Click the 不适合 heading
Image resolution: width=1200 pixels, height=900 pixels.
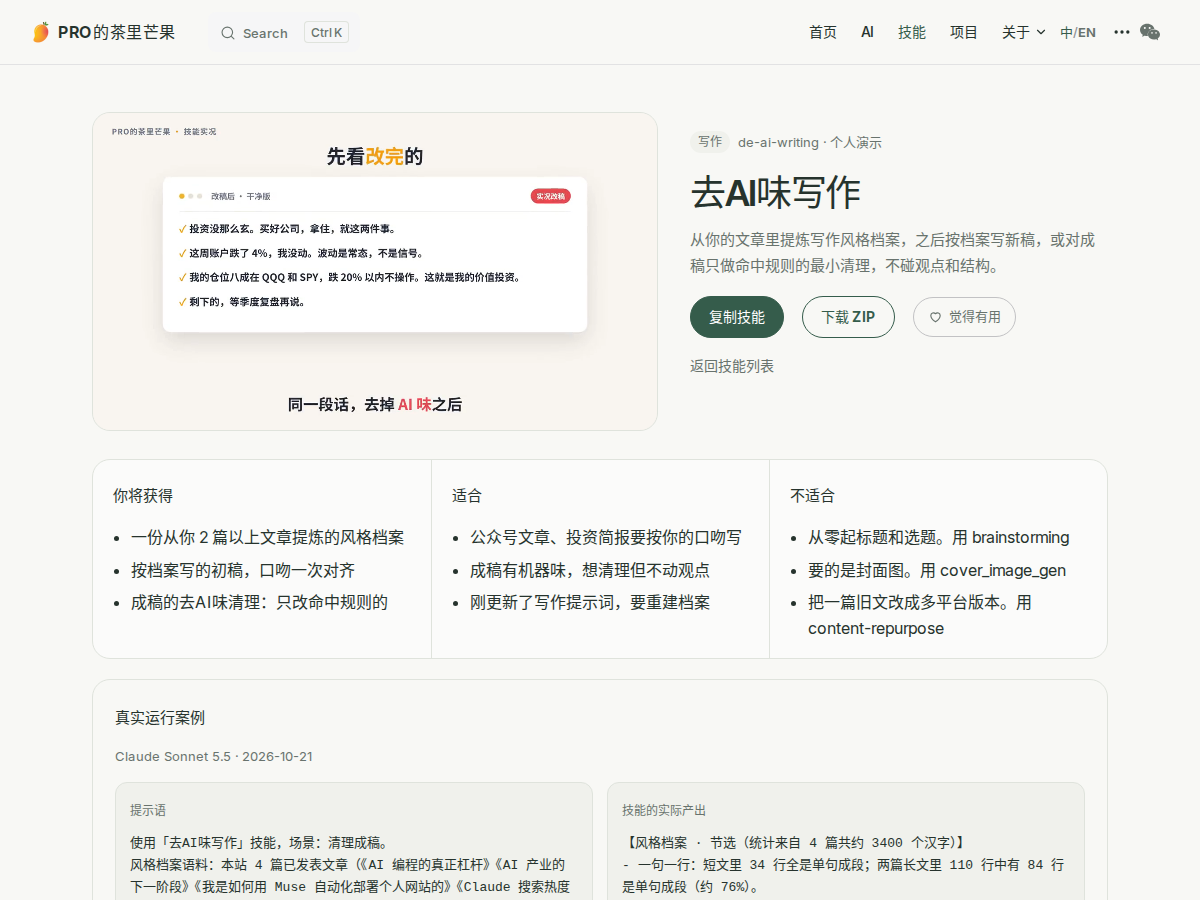coord(812,495)
